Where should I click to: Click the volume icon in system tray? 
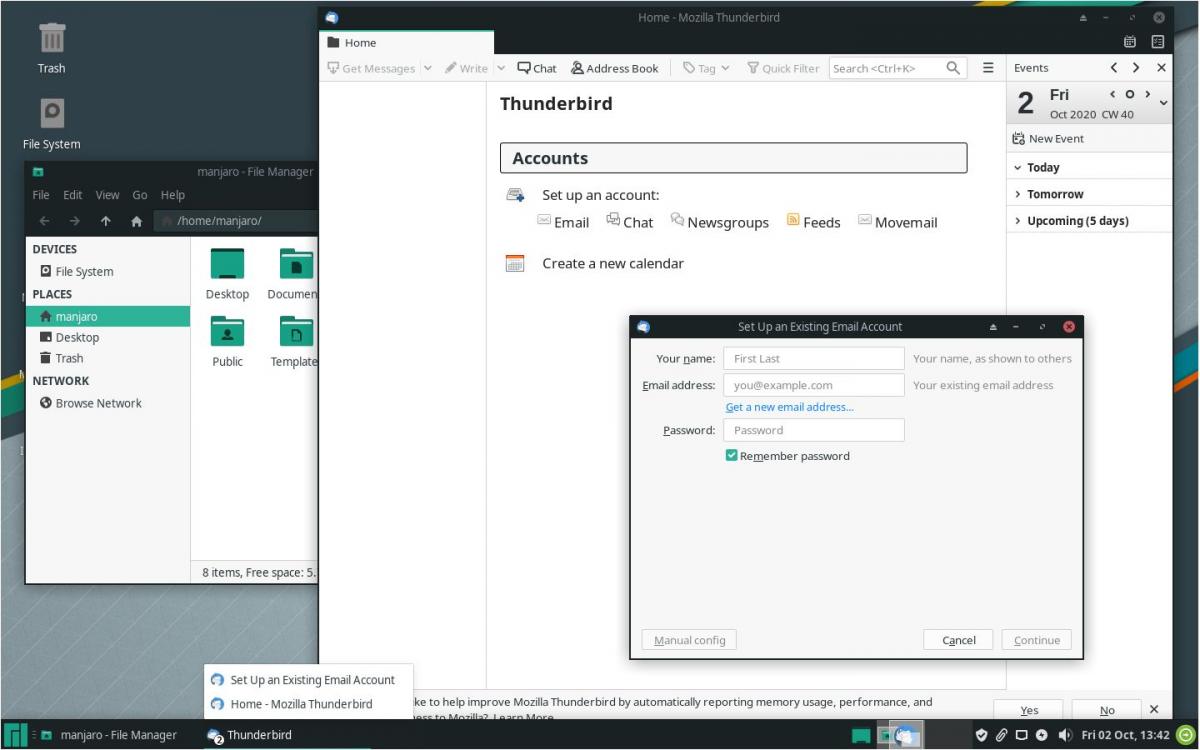(x=1064, y=735)
